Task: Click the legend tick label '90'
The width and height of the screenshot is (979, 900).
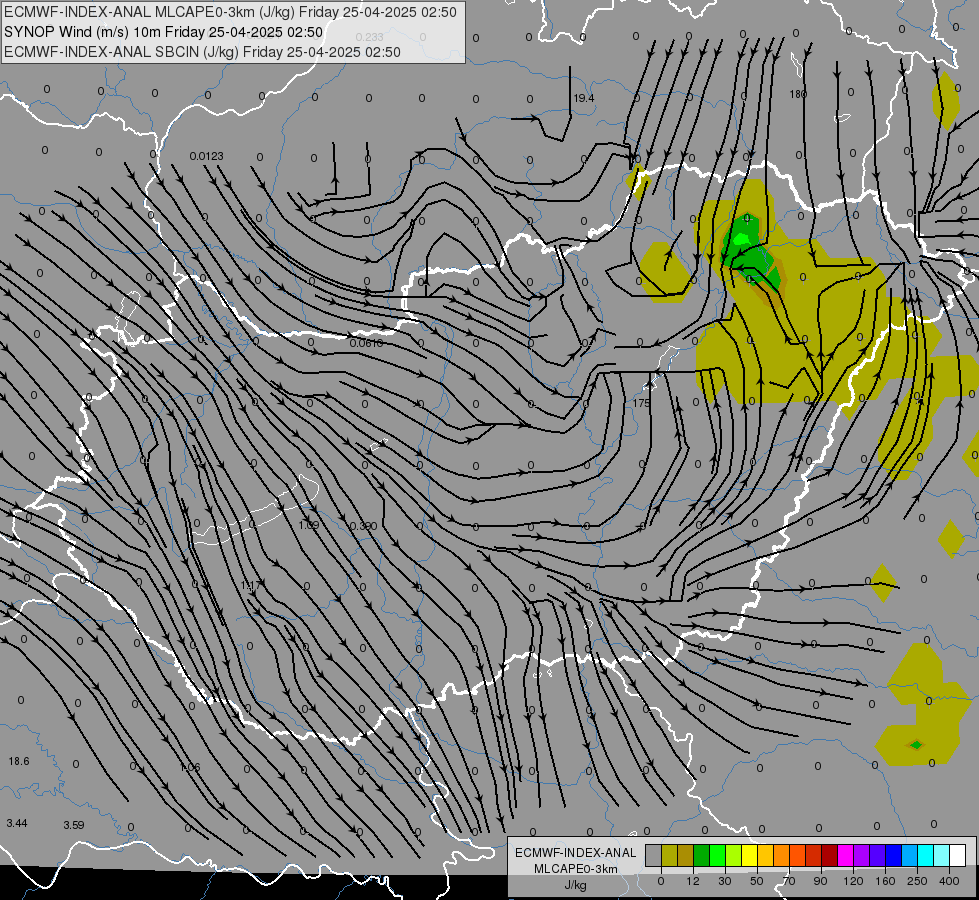Action: 820,881
